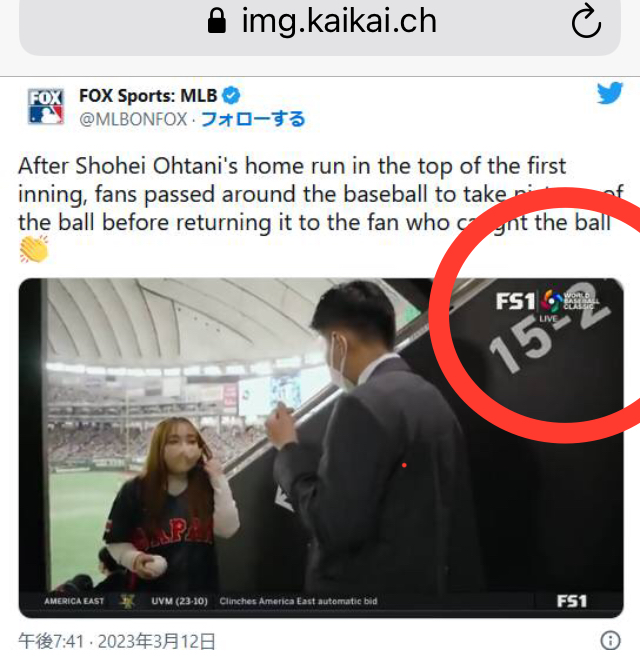The image size is (640, 666).
Task: Click the reload page icon in address bar
Action: click(586, 21)
